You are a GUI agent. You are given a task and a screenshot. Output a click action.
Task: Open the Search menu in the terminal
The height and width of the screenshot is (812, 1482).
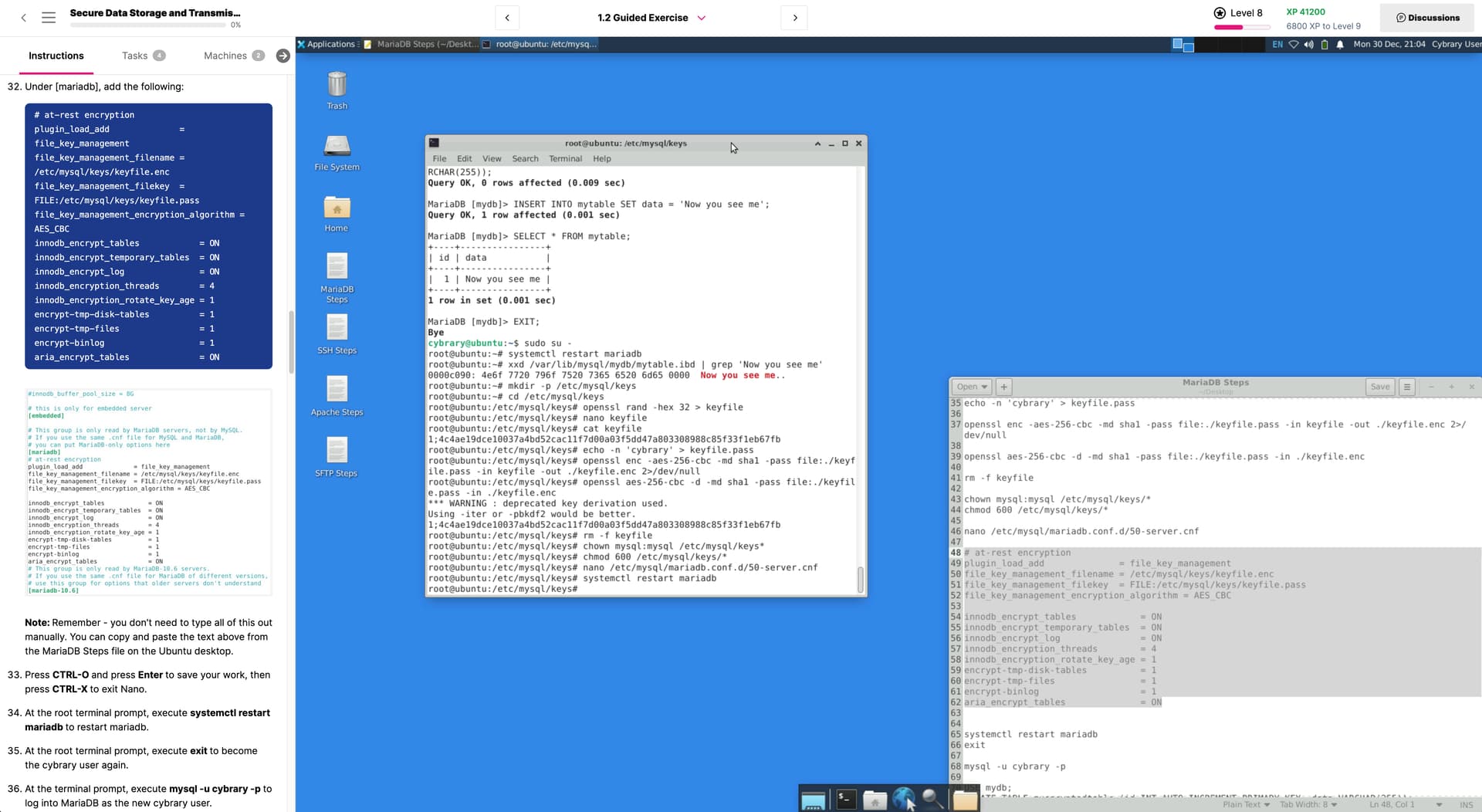(x=525, y=159)
